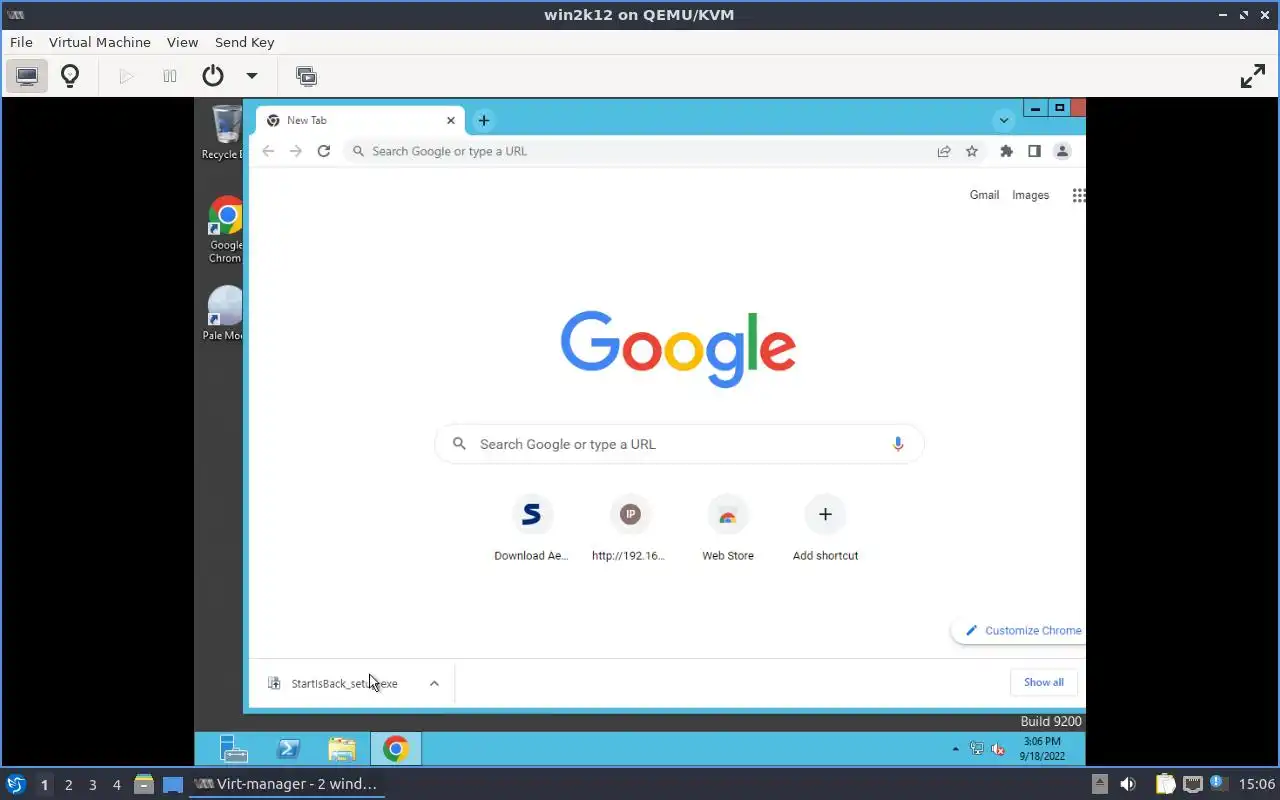Start voice search microphone
1280x800 pixels.
898,444
